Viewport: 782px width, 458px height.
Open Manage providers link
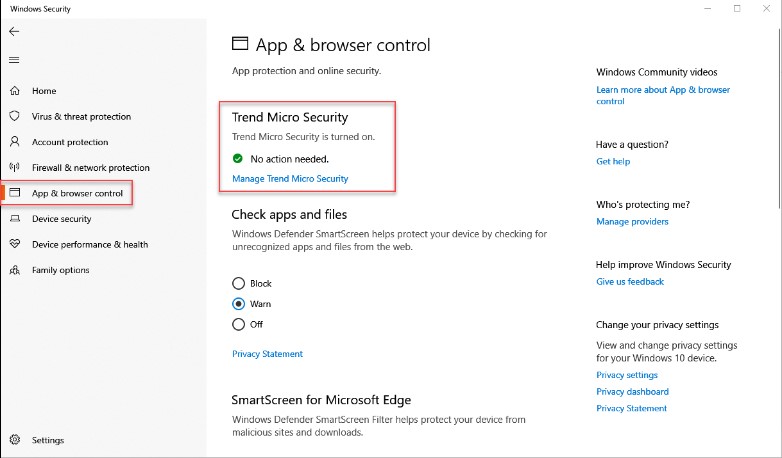632,221
